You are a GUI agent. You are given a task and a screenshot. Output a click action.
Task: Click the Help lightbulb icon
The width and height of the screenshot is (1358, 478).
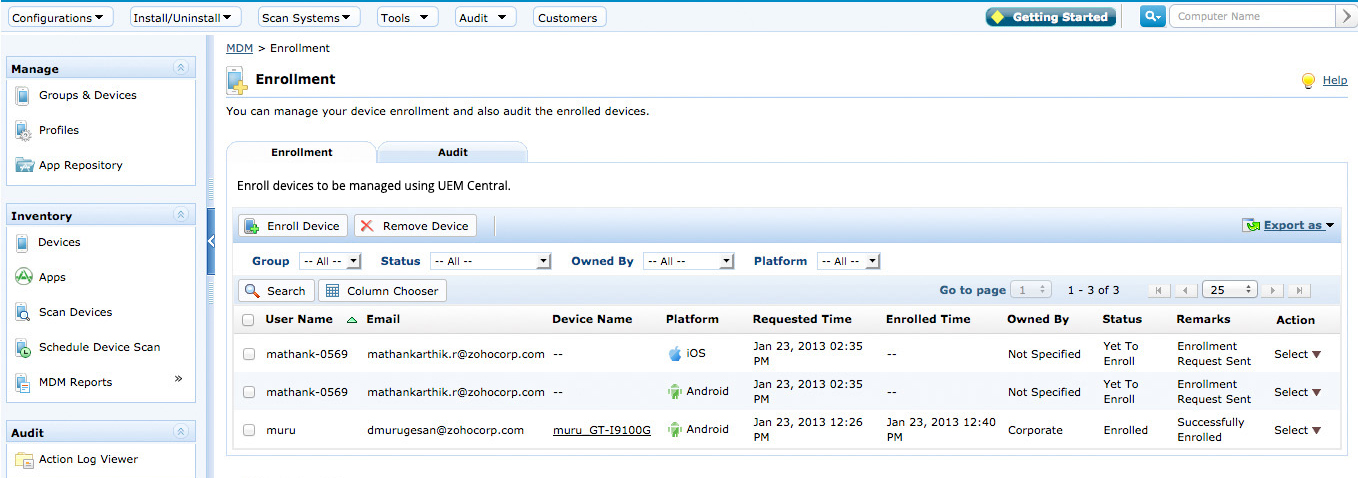pos(1308,81)
